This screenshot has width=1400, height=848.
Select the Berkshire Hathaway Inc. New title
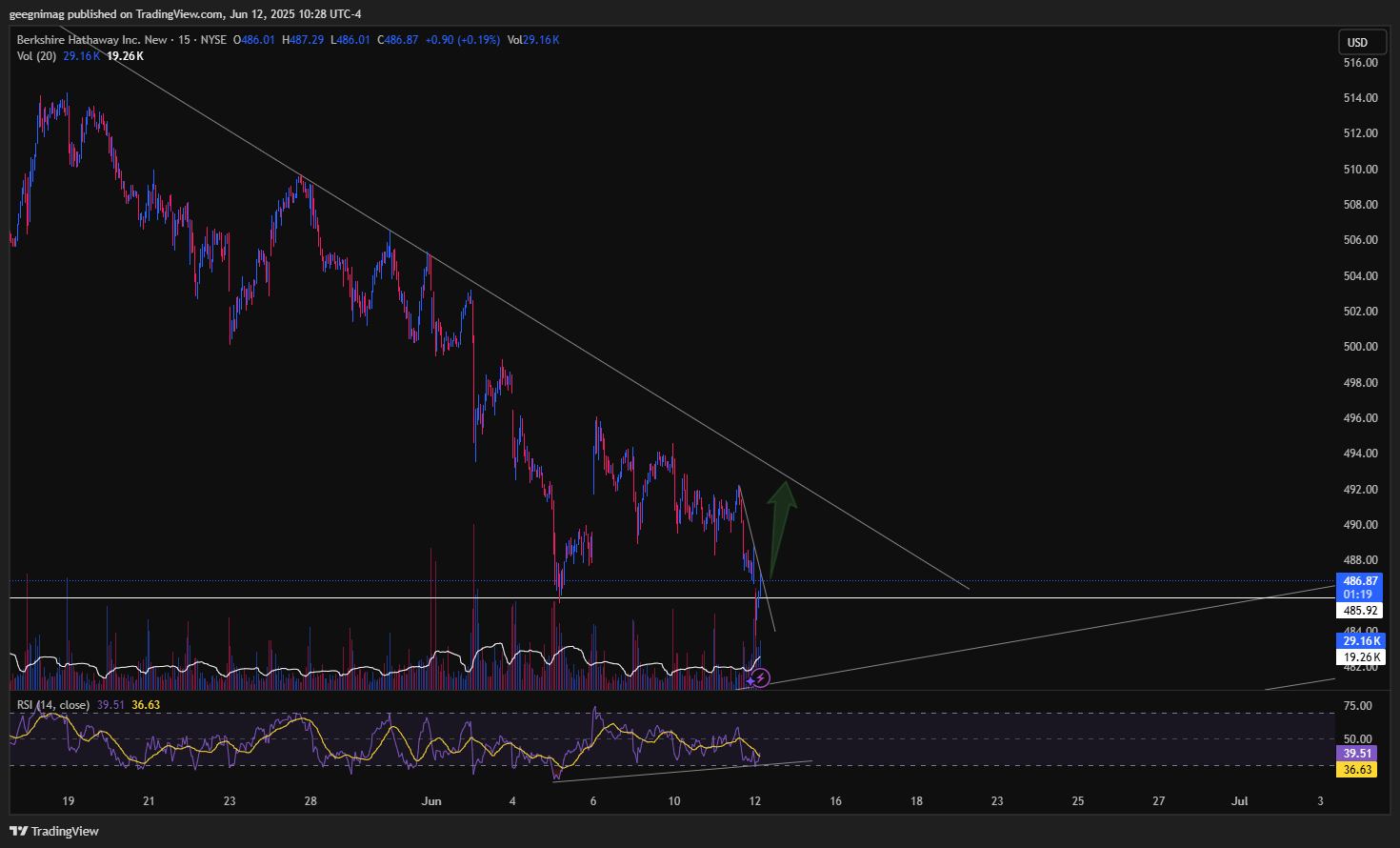92,40
